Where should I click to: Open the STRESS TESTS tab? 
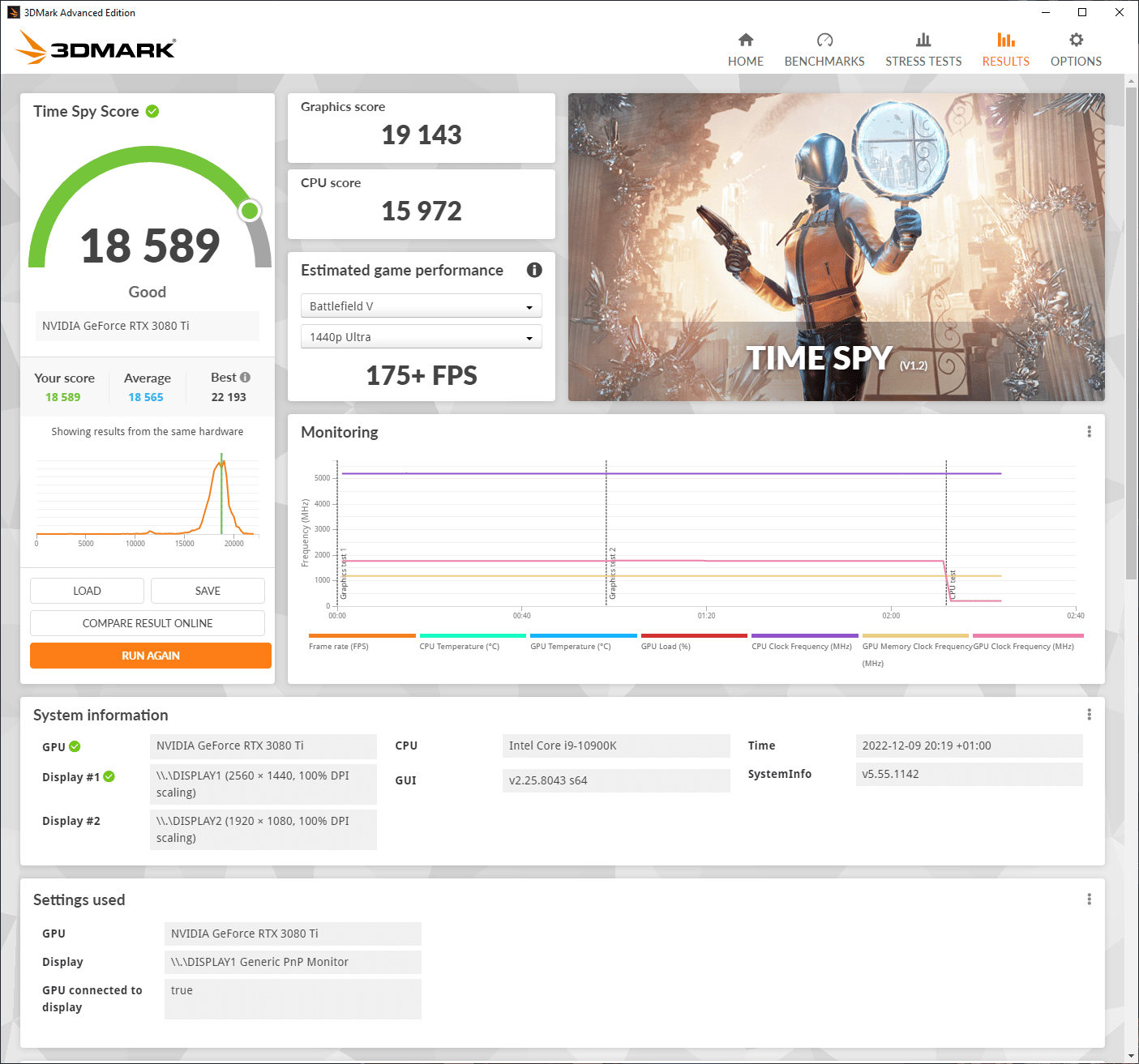click(923, 50)
